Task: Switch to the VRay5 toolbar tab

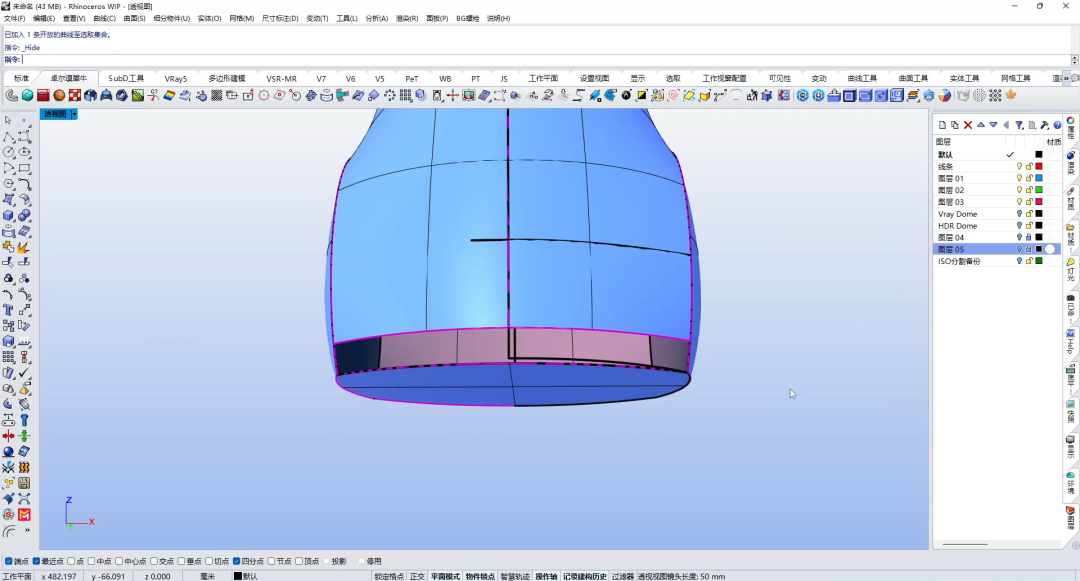Action: 176,78
